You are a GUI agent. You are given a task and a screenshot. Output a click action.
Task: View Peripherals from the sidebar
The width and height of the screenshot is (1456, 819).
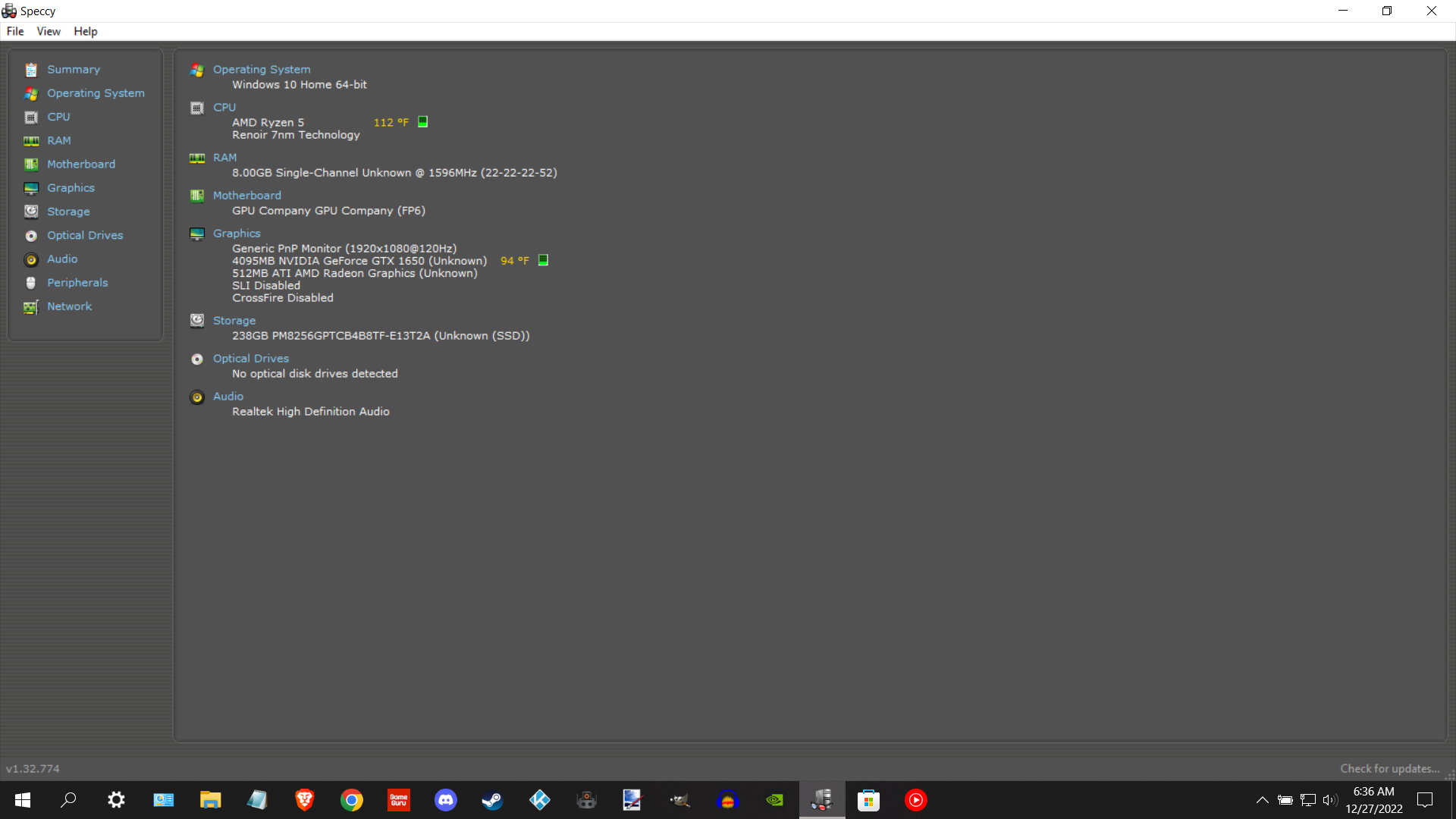(x=78, y=282)
